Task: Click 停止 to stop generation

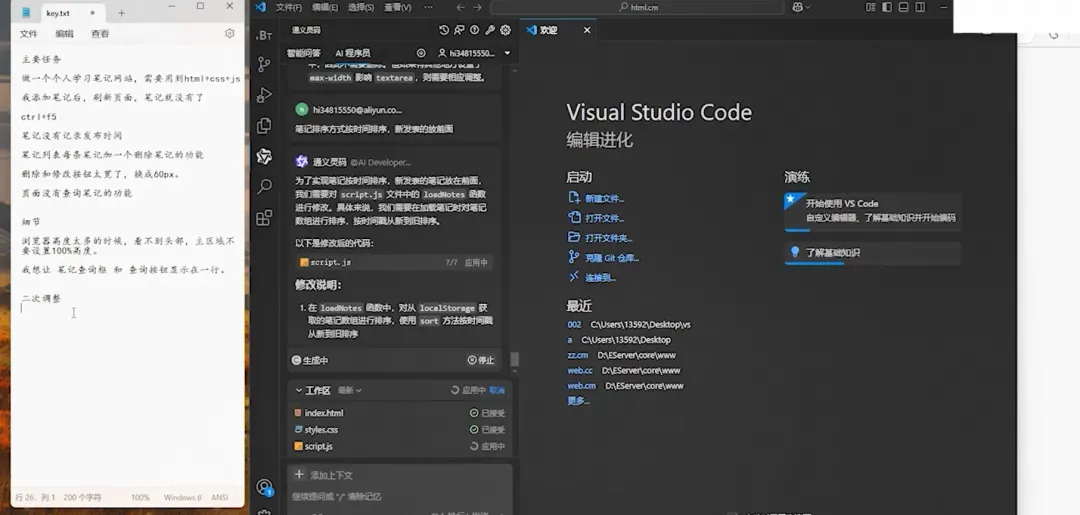Action: 481,360
